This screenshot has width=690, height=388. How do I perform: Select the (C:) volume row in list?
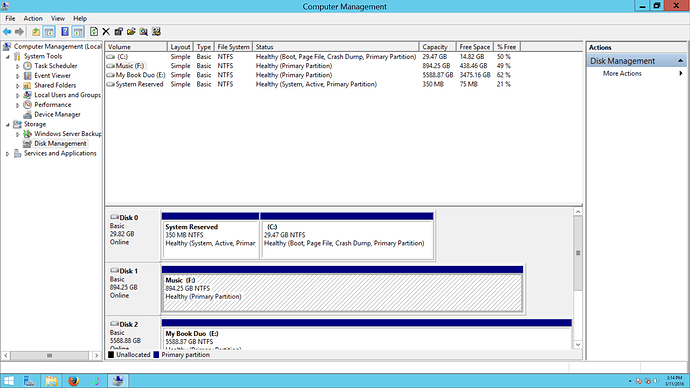pos(312,57)
